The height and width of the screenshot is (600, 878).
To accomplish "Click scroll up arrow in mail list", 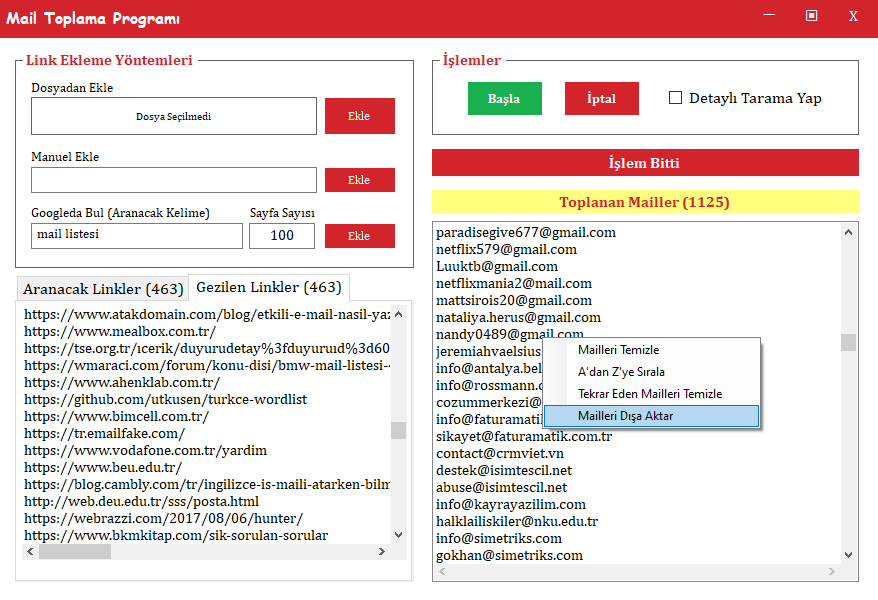I will [849, 231].
